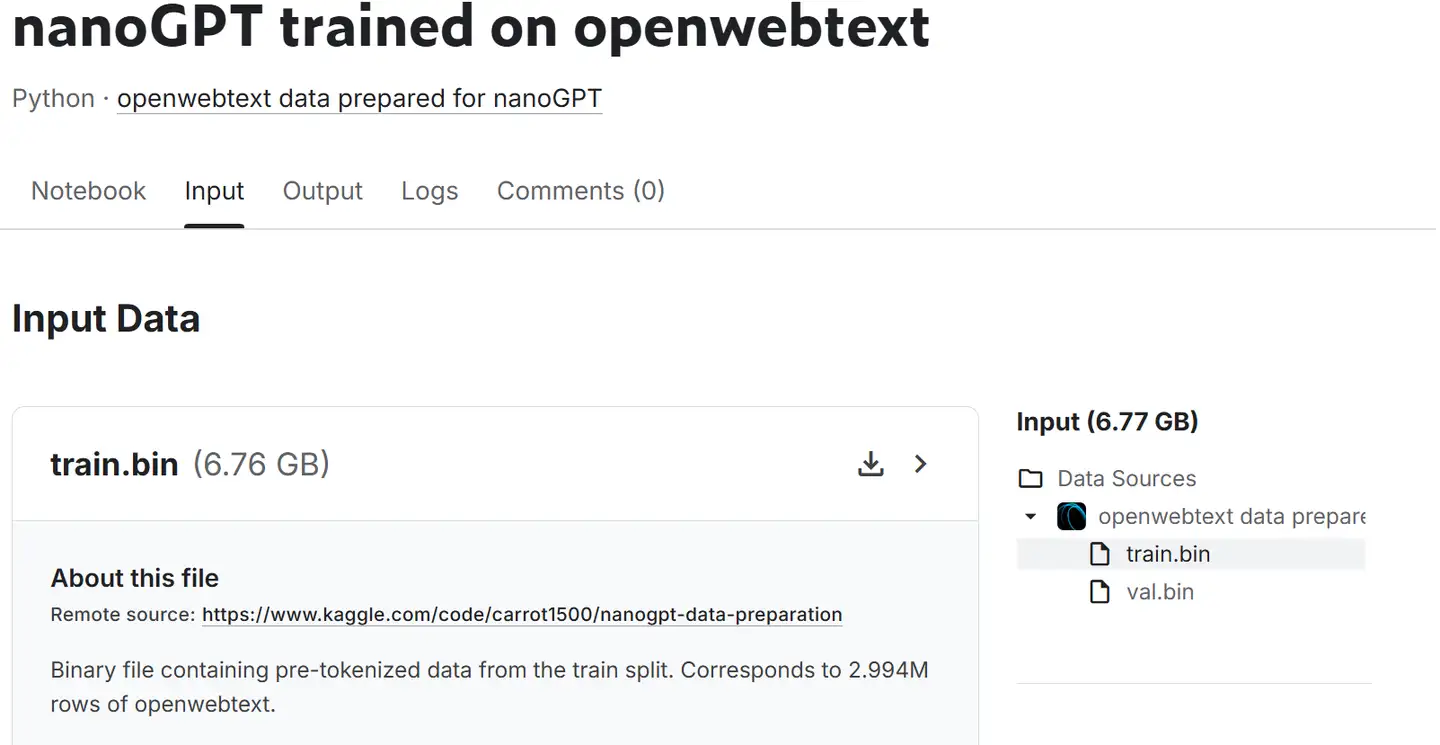Collapse the openwebtext data source tree arrow
This screenshot has width=1440, height=745.
1031,517
